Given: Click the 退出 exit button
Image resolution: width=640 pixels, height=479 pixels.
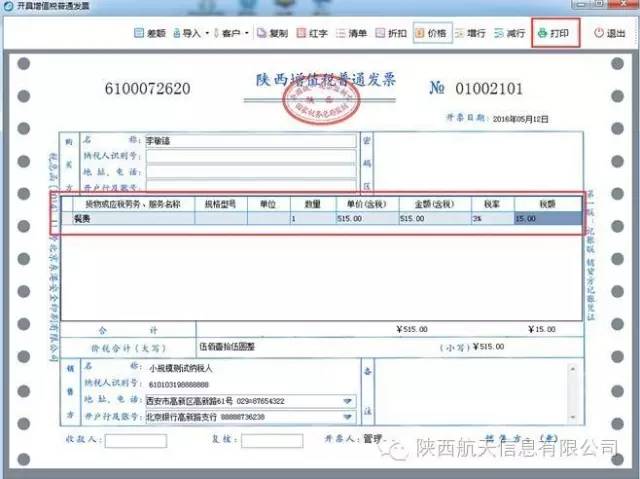Looking at the screenshot, I should (610, 33).
